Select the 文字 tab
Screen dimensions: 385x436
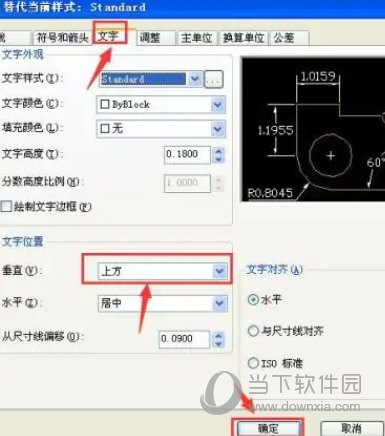click(109, 36)
